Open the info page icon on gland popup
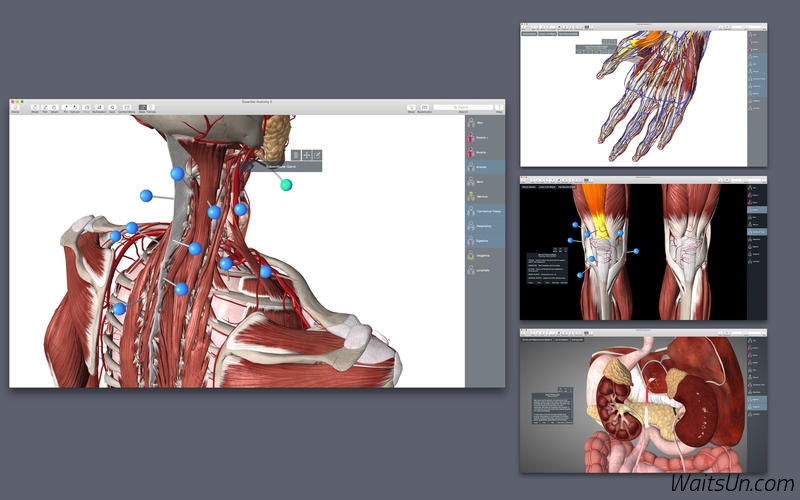The height and width of the screenshot is (500, 800). click(x=296, y=155)
